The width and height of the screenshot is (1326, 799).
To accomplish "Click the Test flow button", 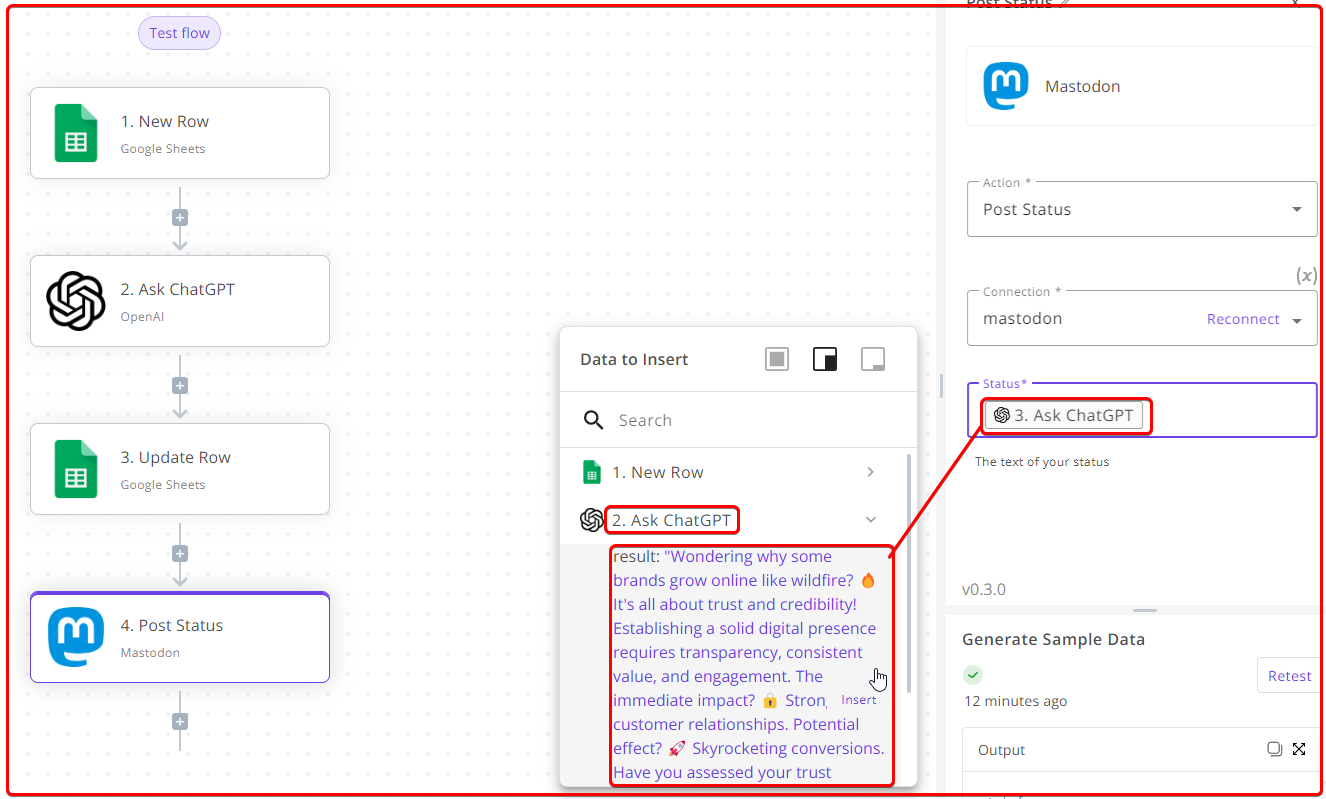I will pos(179,33).
